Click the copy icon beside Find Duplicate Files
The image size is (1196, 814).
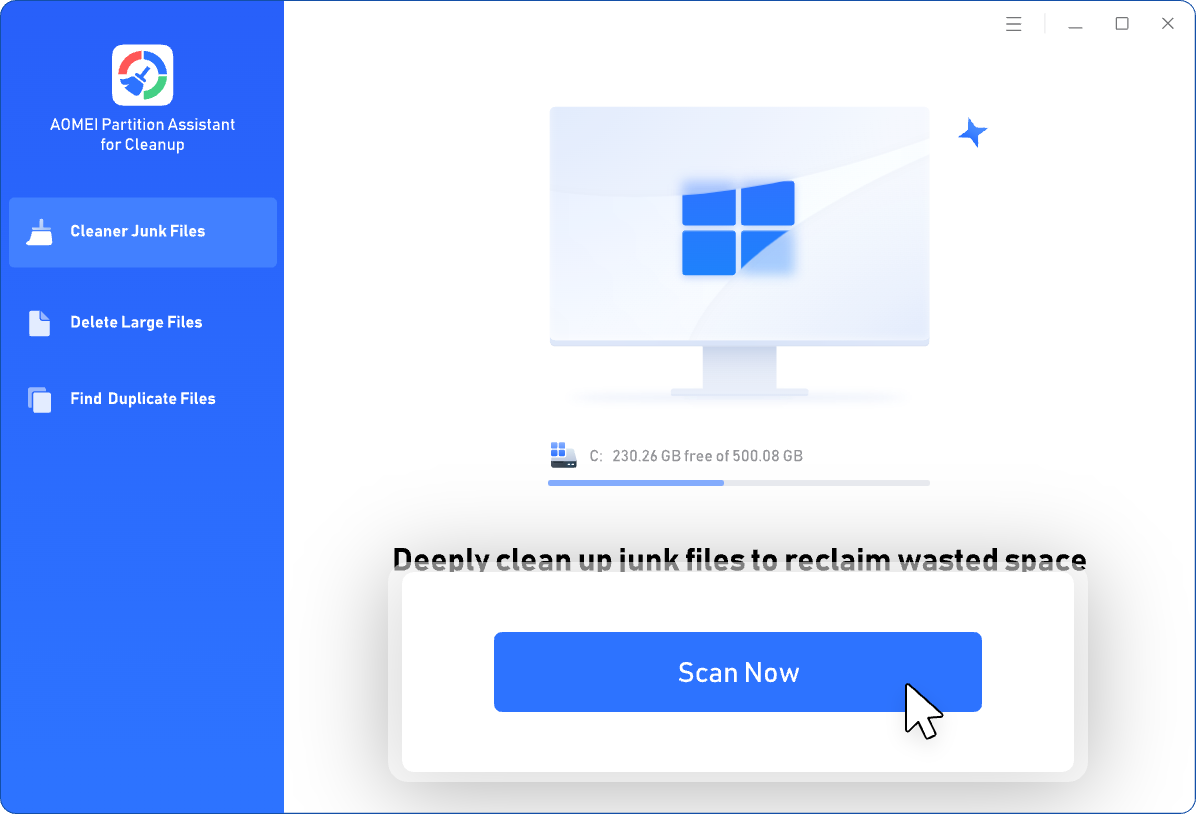40,400
